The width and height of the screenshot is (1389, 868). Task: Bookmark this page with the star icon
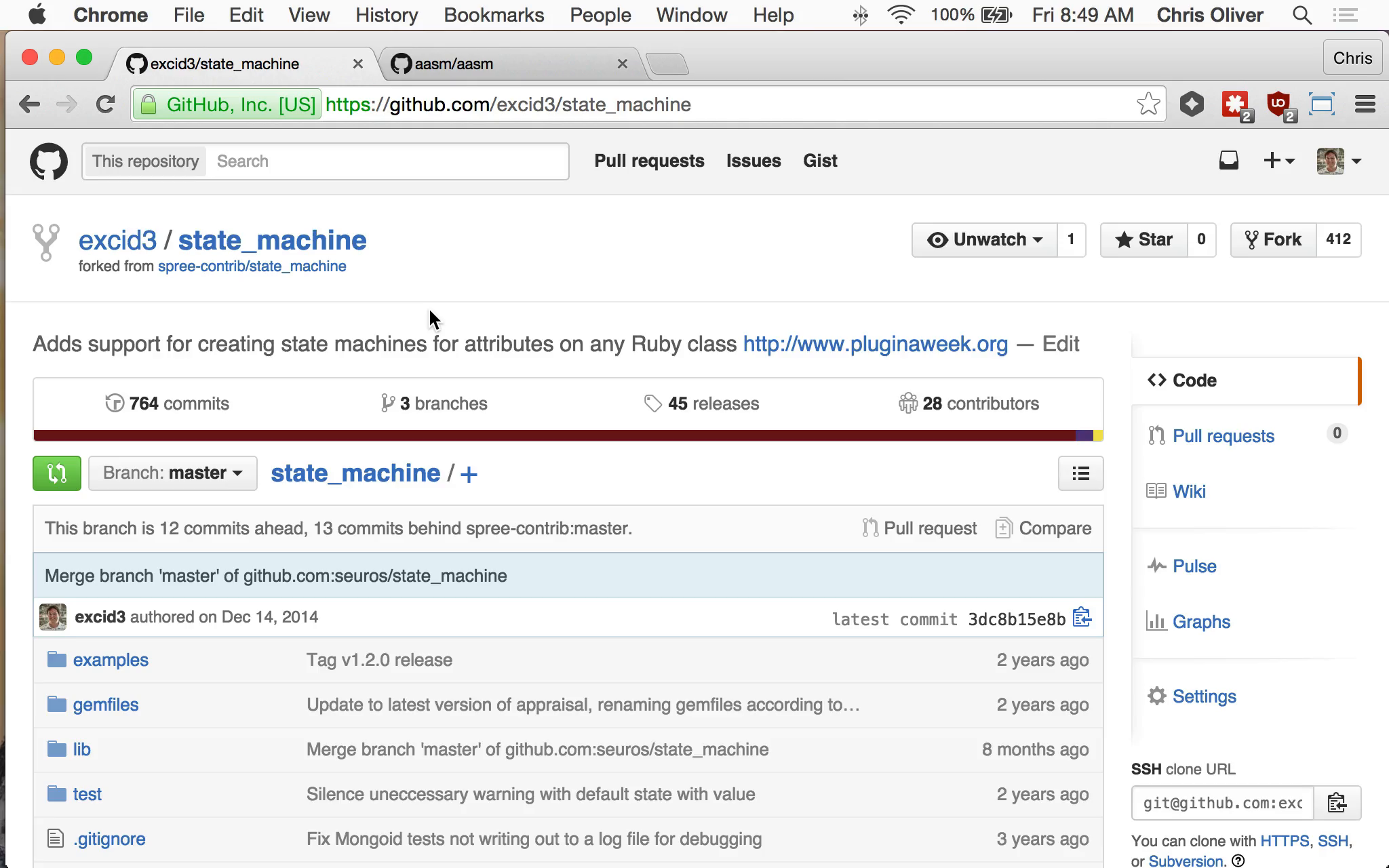pos(1148,104)
